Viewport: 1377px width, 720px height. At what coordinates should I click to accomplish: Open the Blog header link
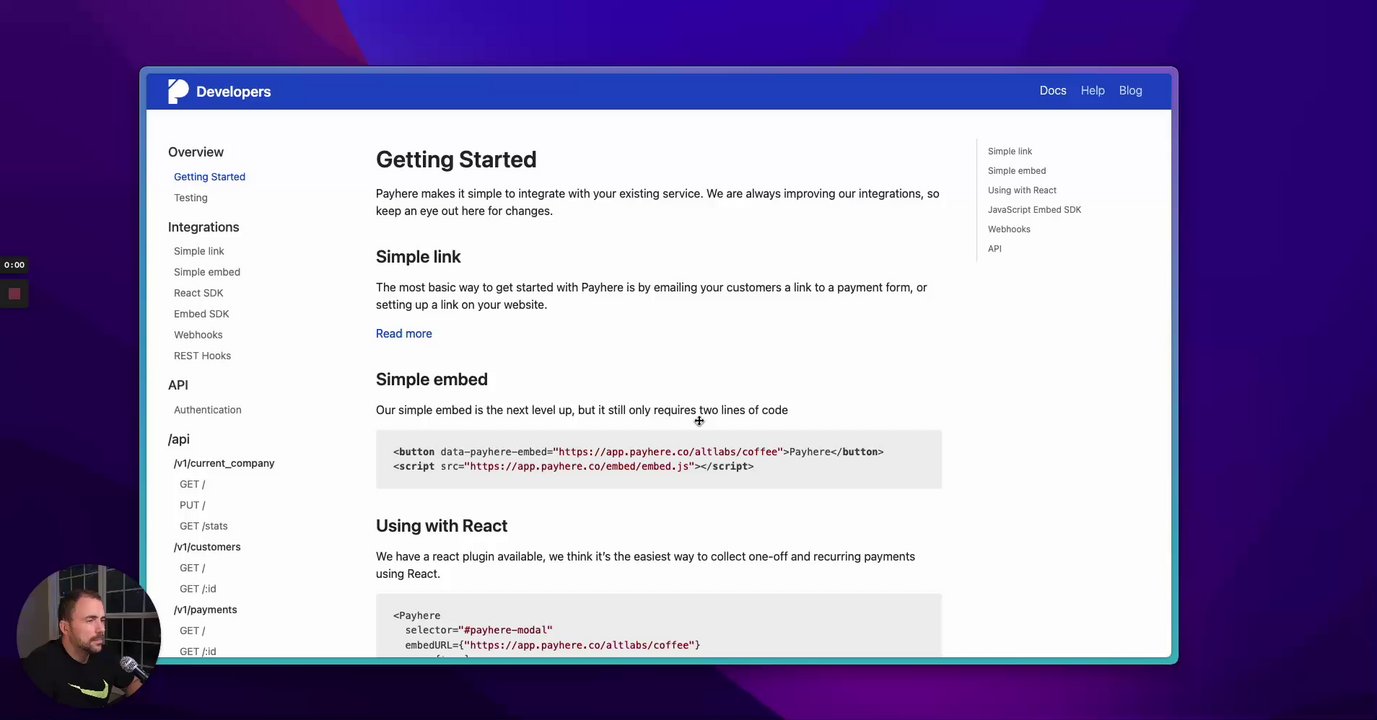pyautogui.click(x=1131, y=90)
